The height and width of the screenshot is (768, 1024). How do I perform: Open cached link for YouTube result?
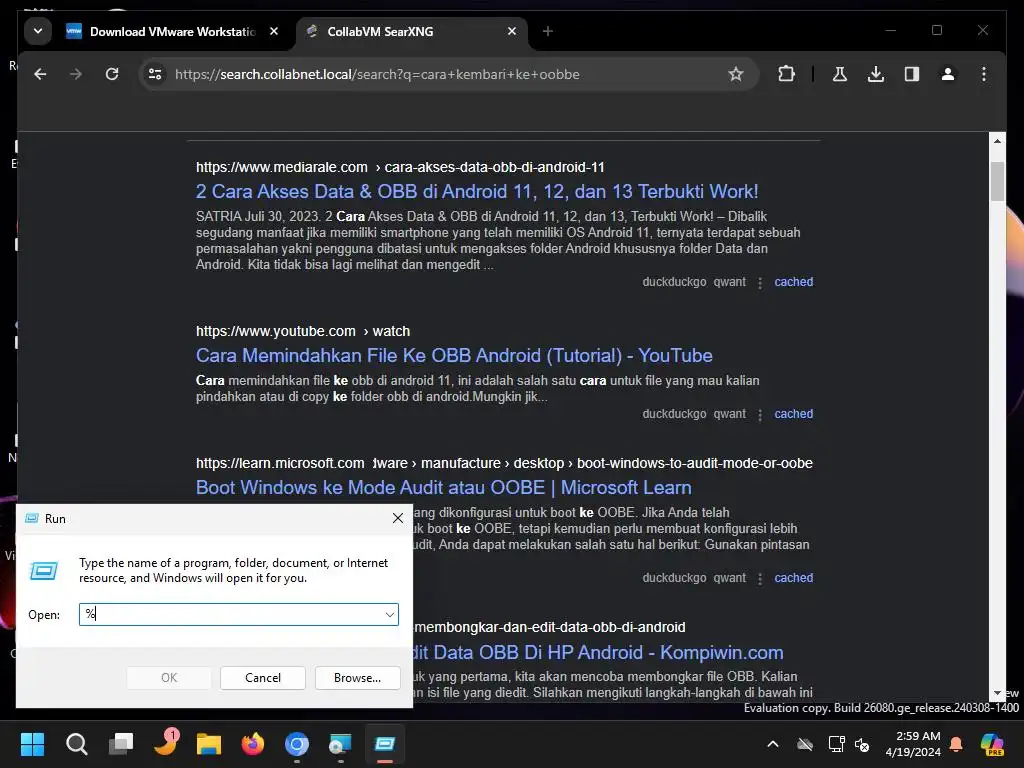tap(793, 414)
